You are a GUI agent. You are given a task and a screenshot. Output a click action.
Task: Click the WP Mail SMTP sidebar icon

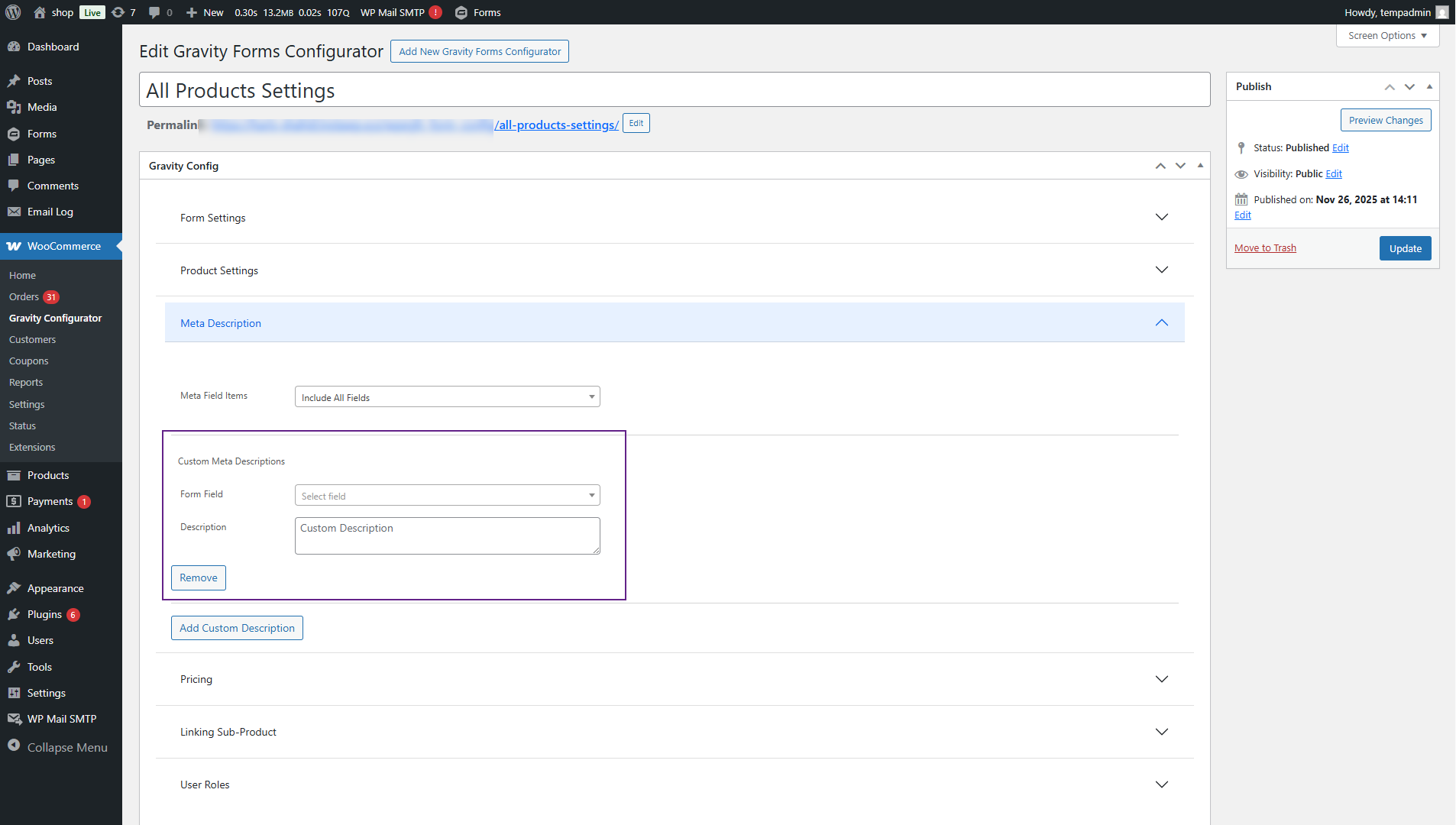14,719
